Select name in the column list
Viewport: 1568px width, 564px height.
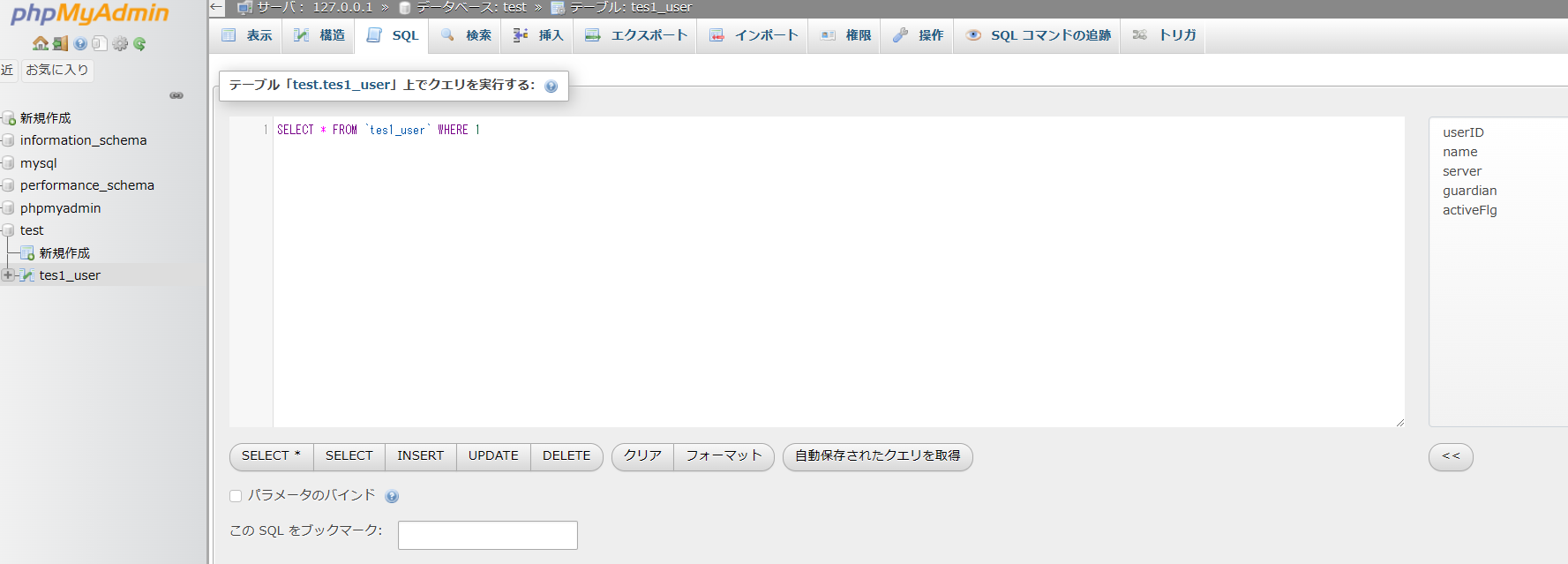tap(1459, 152)
